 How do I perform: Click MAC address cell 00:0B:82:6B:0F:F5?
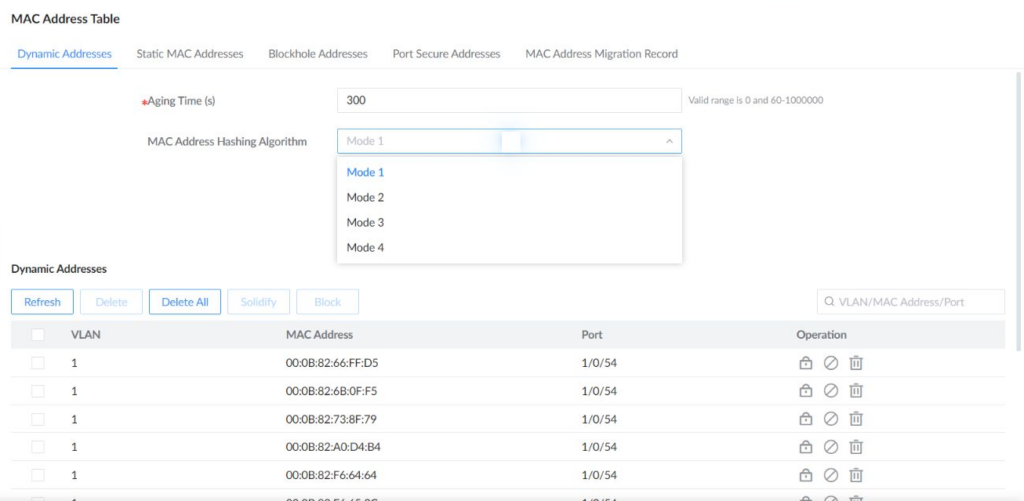tap(332, 391)
